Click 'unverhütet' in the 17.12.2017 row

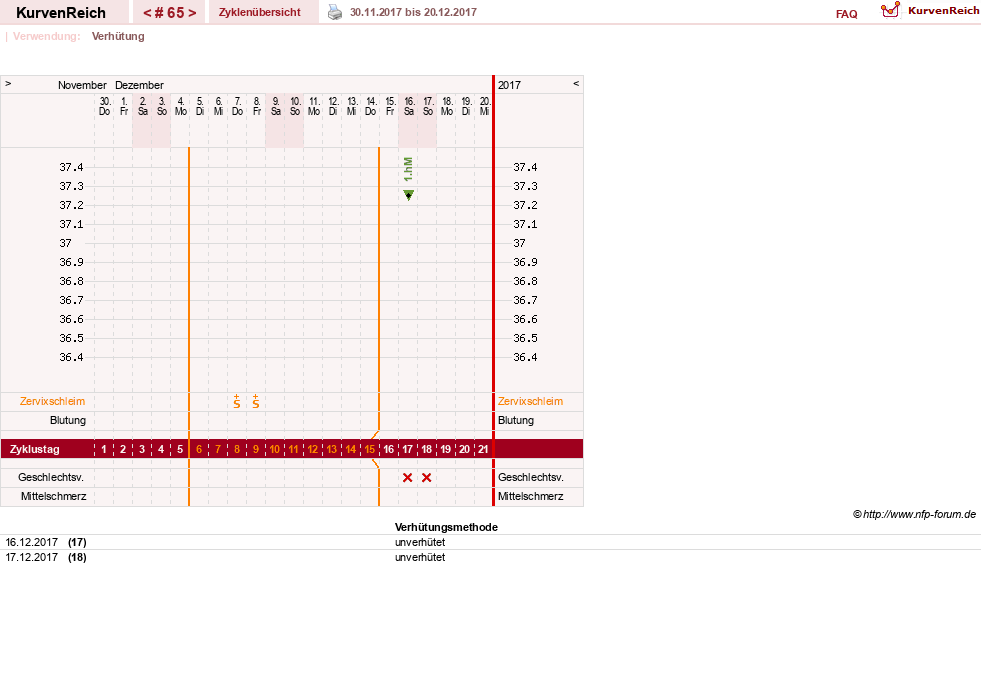(x=420, y=557)
